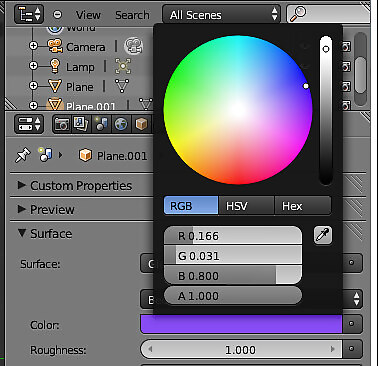Click the eyedropper color sampler icon
Screen dimensions: 378x366
coord(323,235)
